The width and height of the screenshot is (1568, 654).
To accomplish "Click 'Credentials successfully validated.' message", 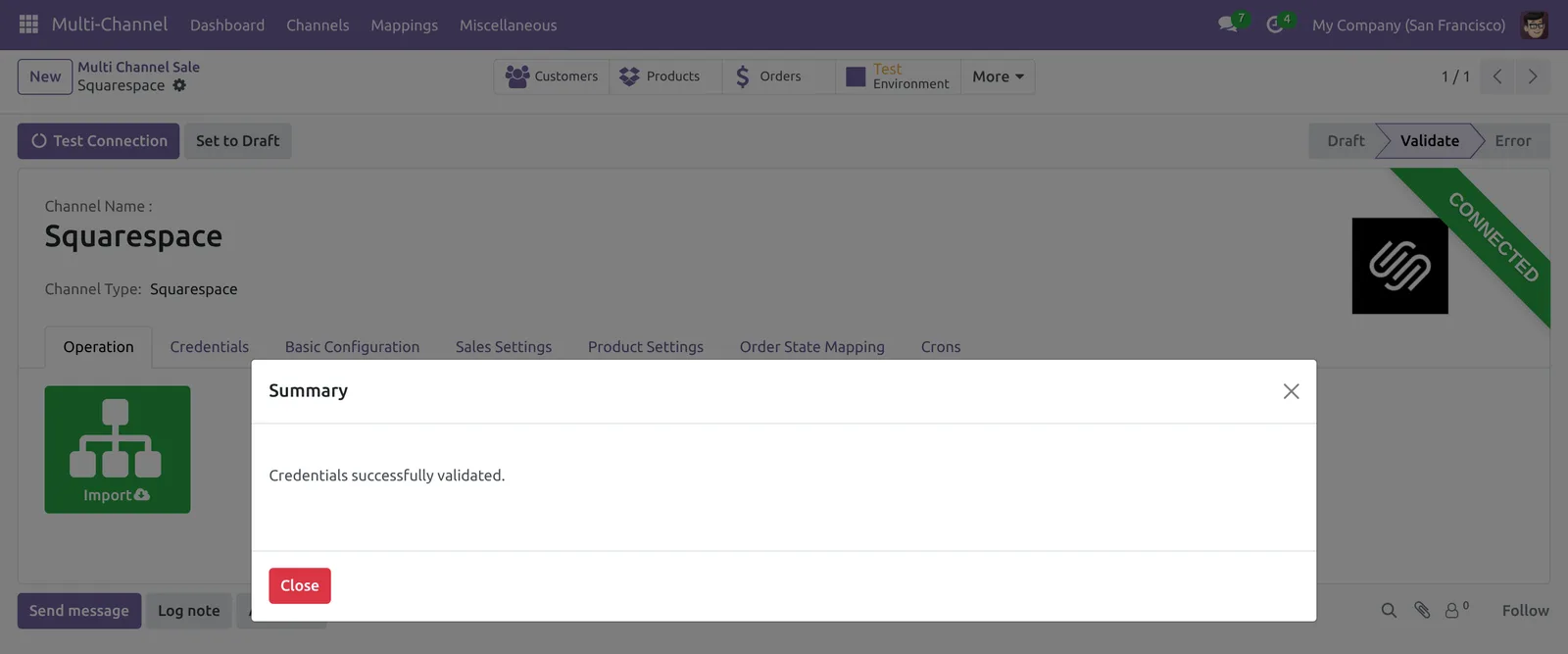I will (387, 476).
